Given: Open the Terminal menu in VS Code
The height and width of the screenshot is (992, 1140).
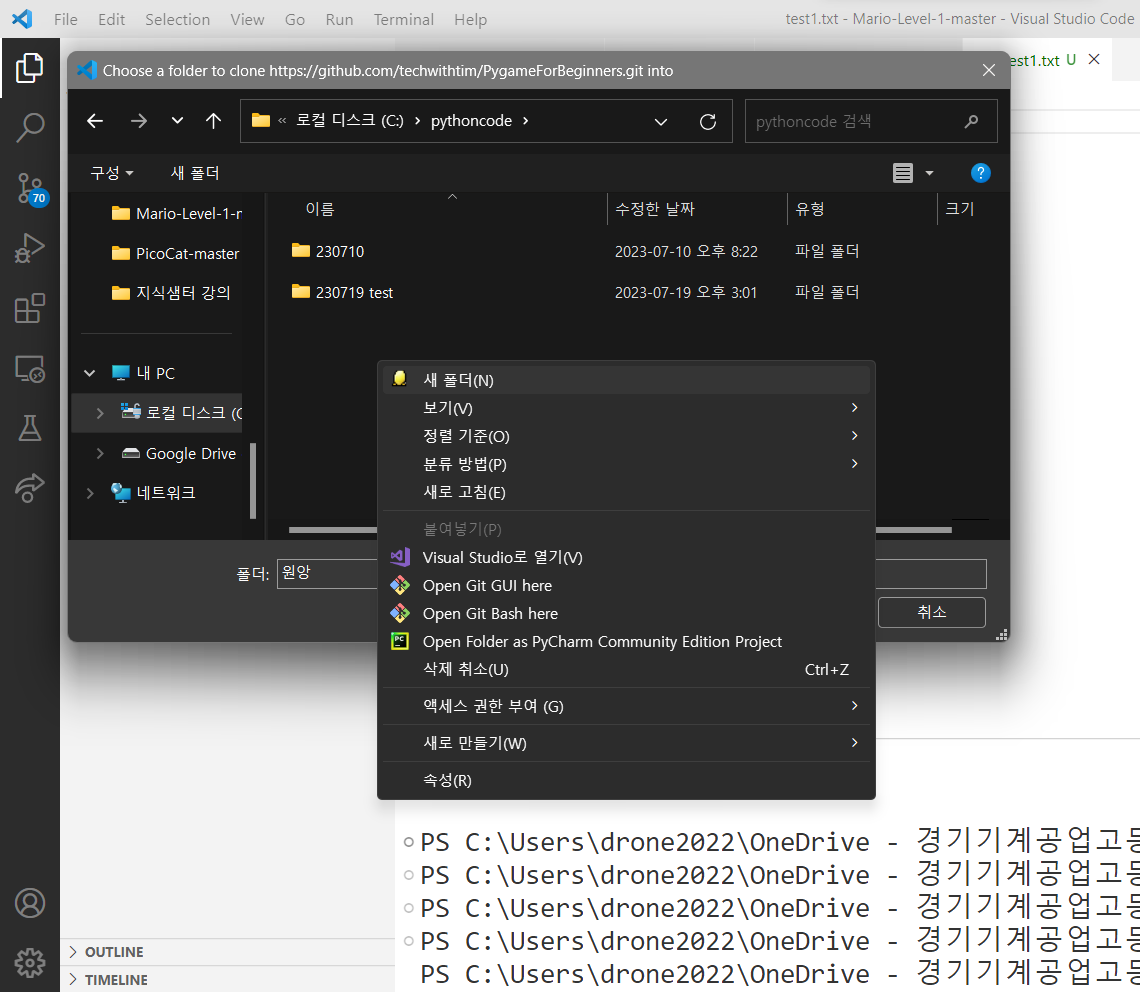Looking at the screenshot, I should tap(404, 20).
